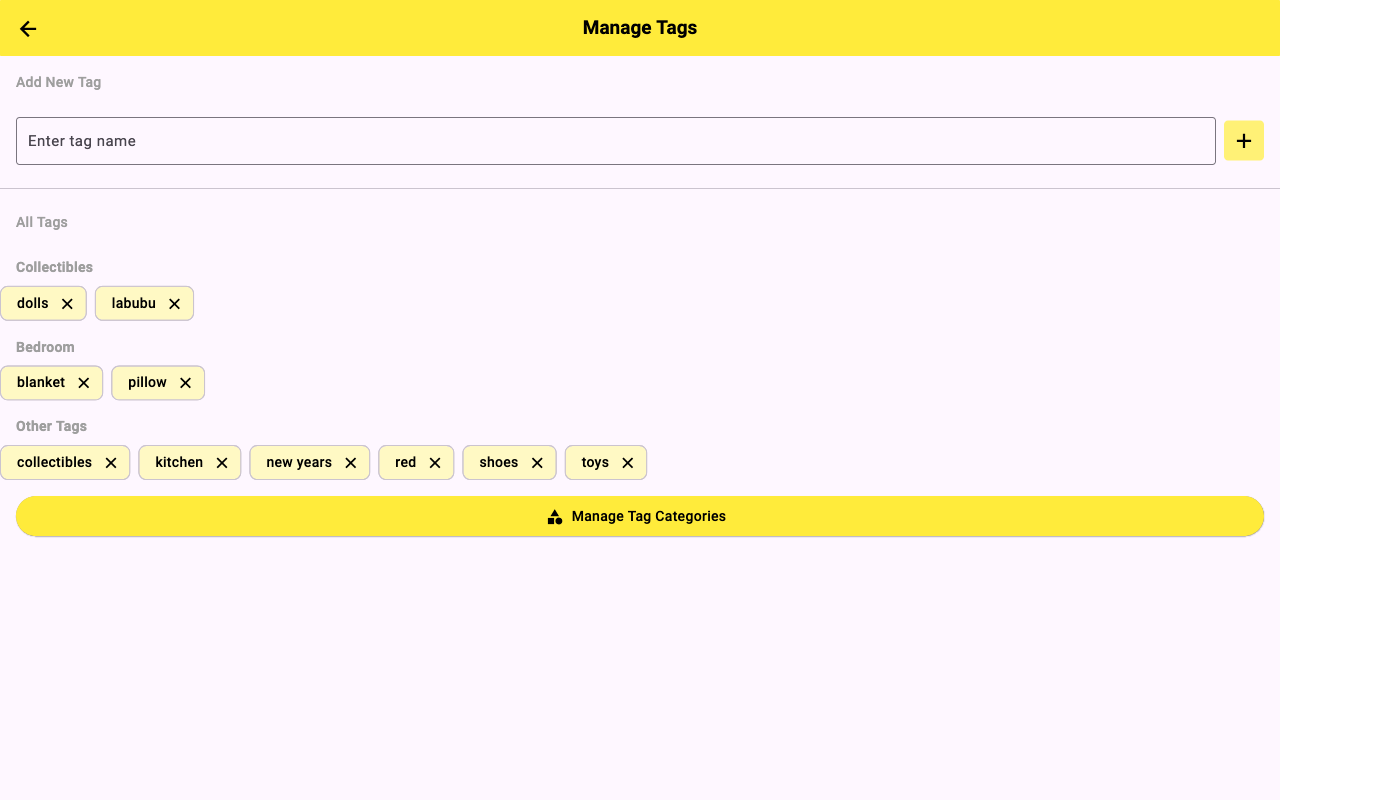Click the Manage Tags title

[639, 27]
